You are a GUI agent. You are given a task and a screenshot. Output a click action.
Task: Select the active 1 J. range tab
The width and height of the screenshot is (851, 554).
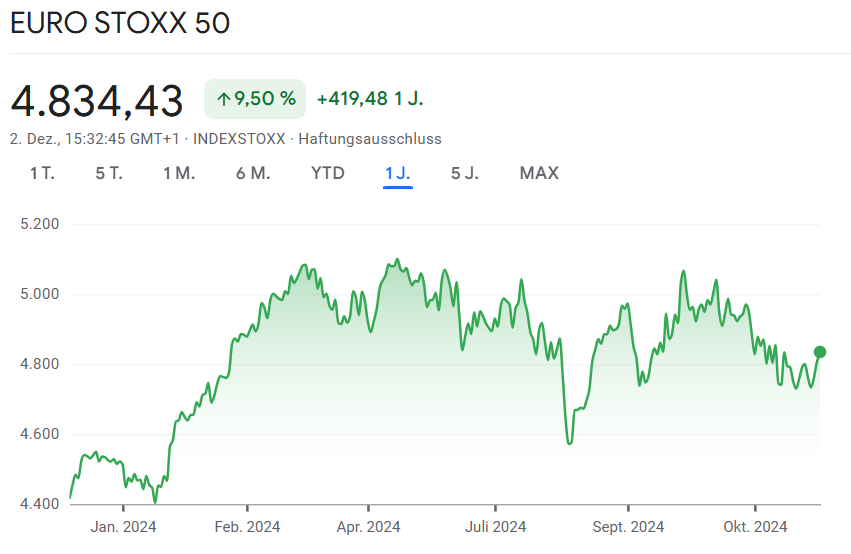(398, 174)
